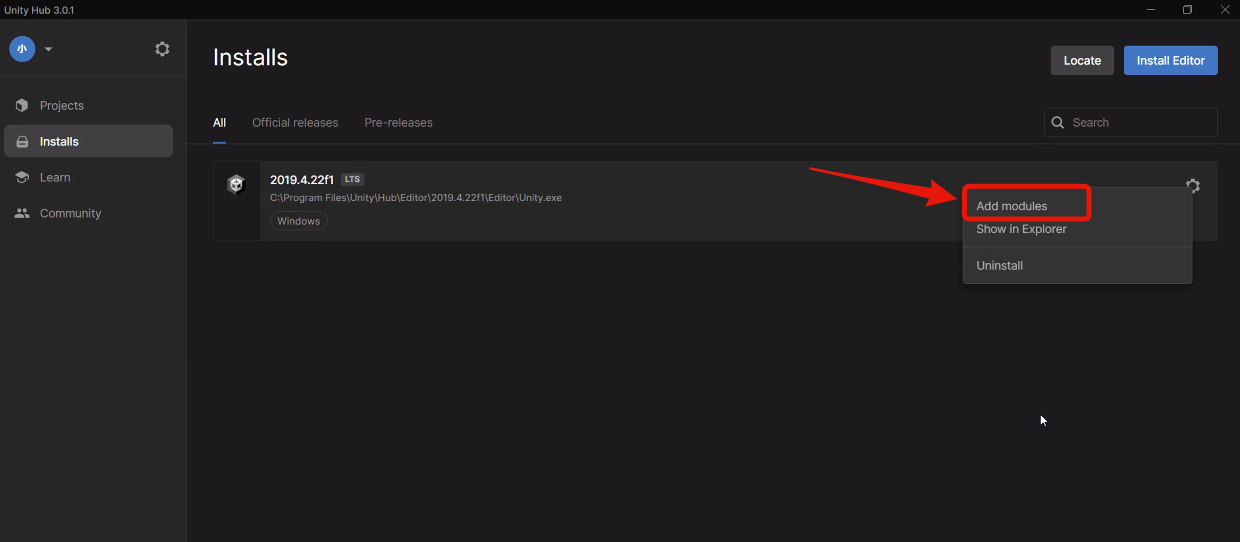1240x542 pixels.
Task: Select the Installs sidebar item
Action: pos(88,141)
